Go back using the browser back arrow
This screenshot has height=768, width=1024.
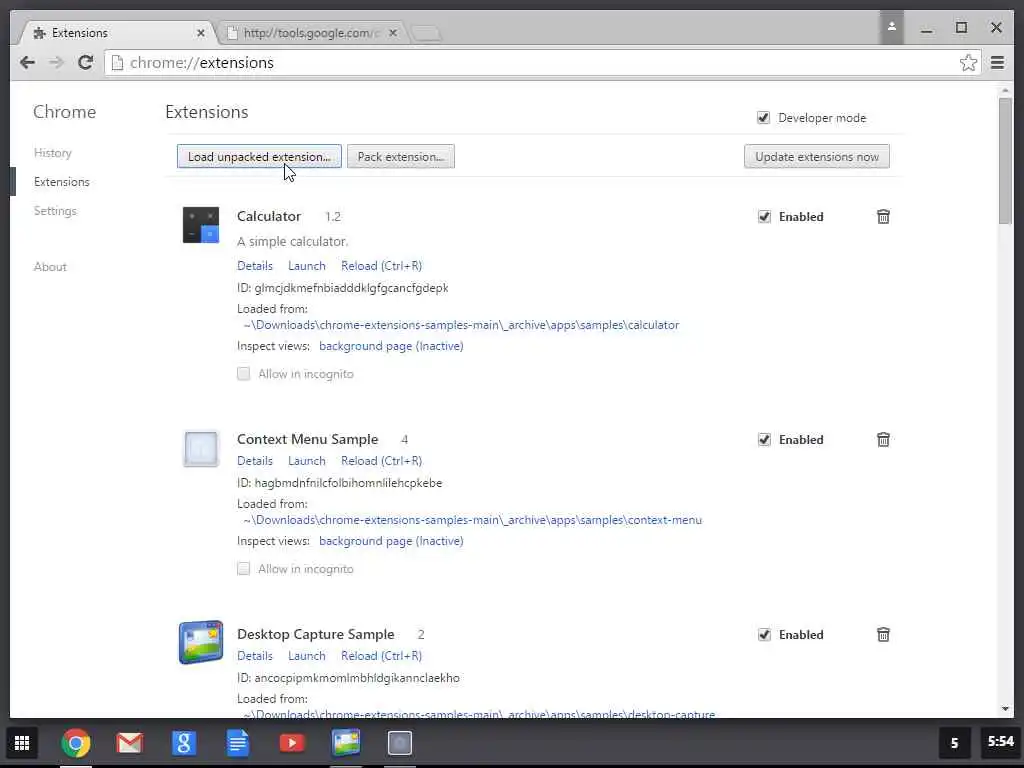click(x=27, y=63)
